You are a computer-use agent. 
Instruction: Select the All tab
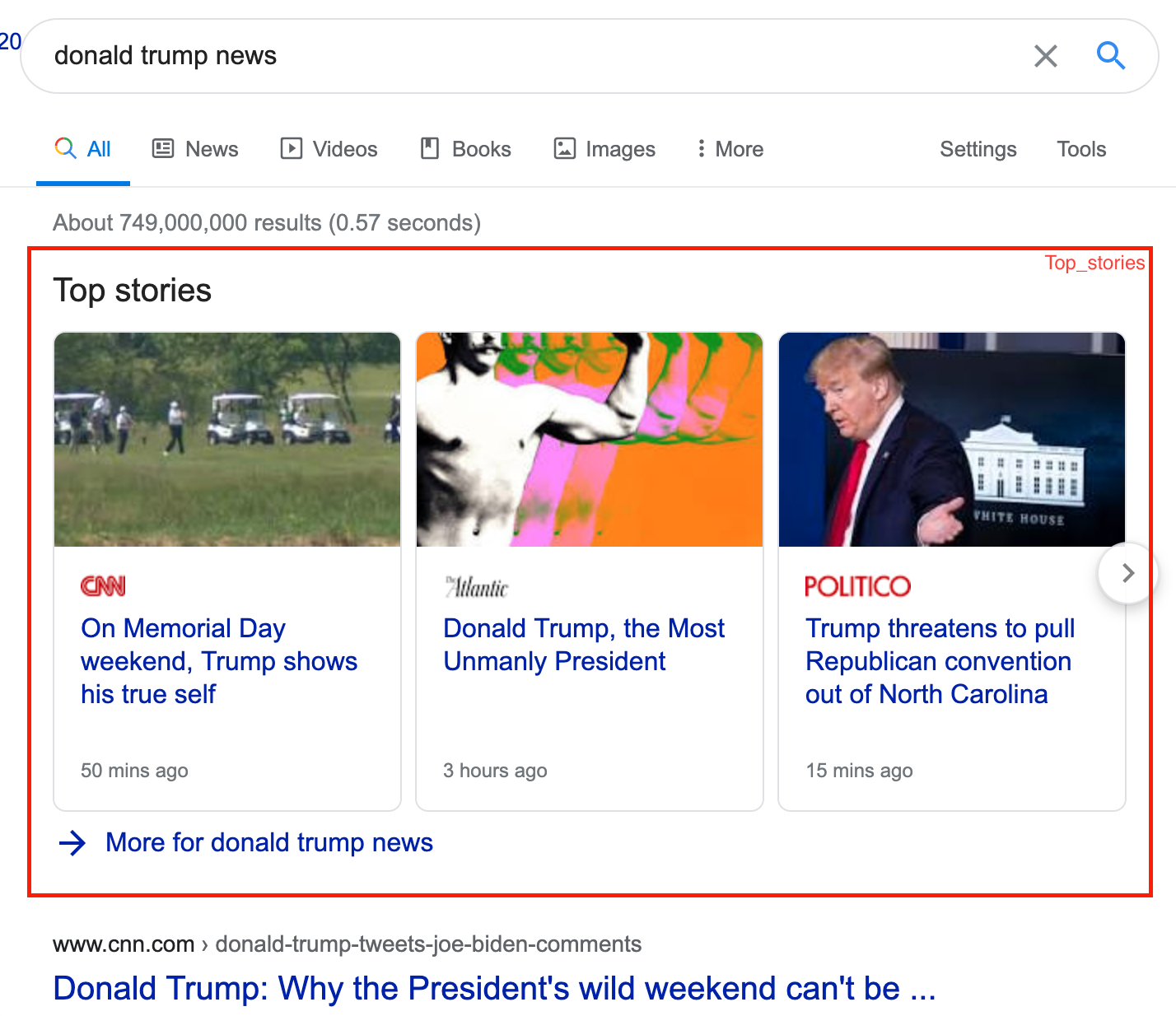[83, 149]
